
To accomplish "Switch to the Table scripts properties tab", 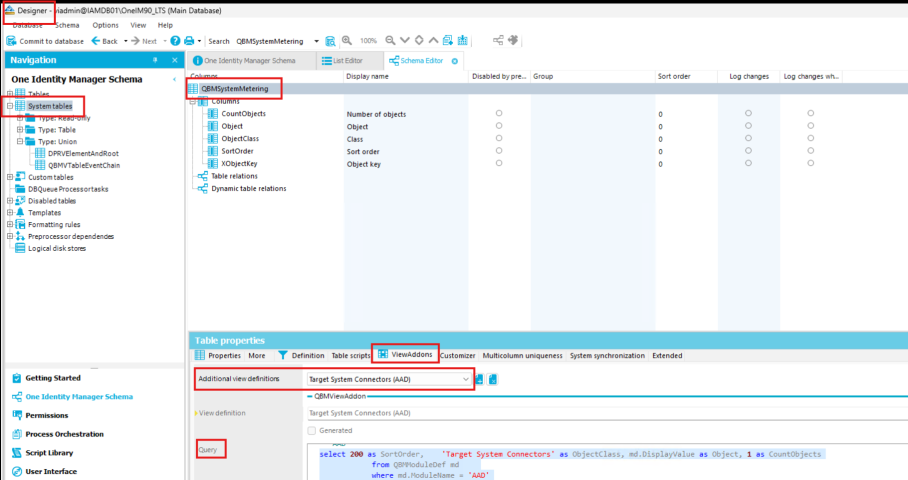I will click(x=350, y=356).
